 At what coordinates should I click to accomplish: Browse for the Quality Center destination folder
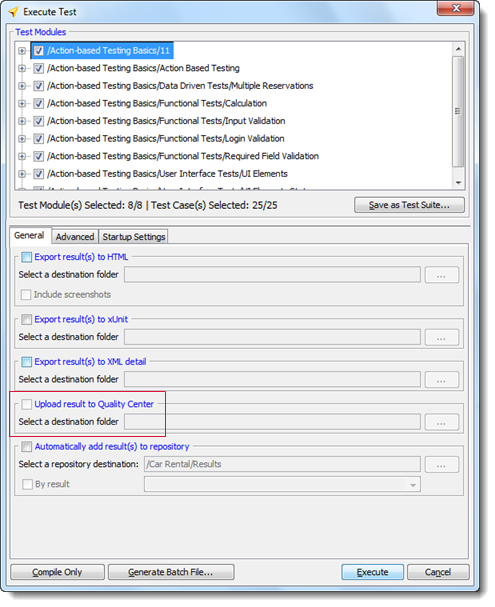[x=441, y=422]
